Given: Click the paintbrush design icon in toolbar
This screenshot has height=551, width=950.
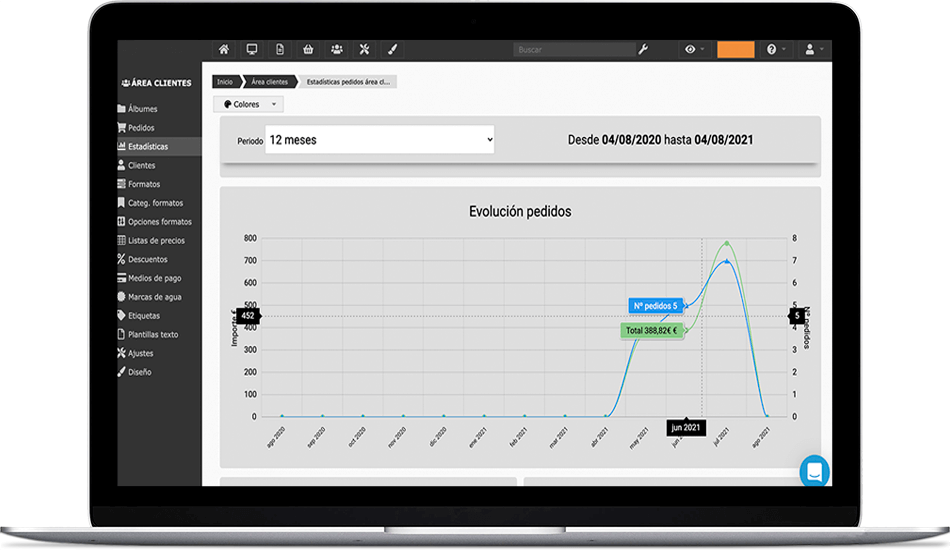Looking at the screenshot, I should point(393,50).
